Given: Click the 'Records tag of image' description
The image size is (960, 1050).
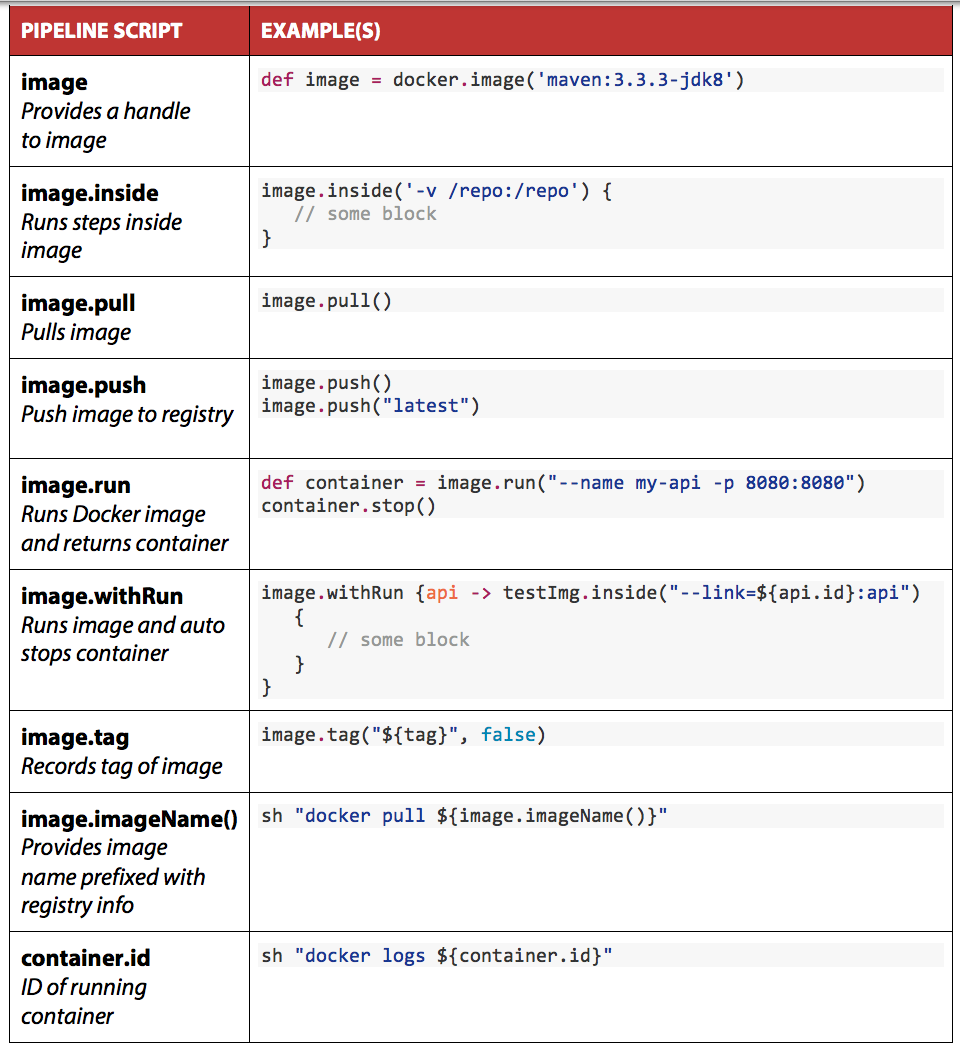Looking at the screenshot, I should click(122, 766).
